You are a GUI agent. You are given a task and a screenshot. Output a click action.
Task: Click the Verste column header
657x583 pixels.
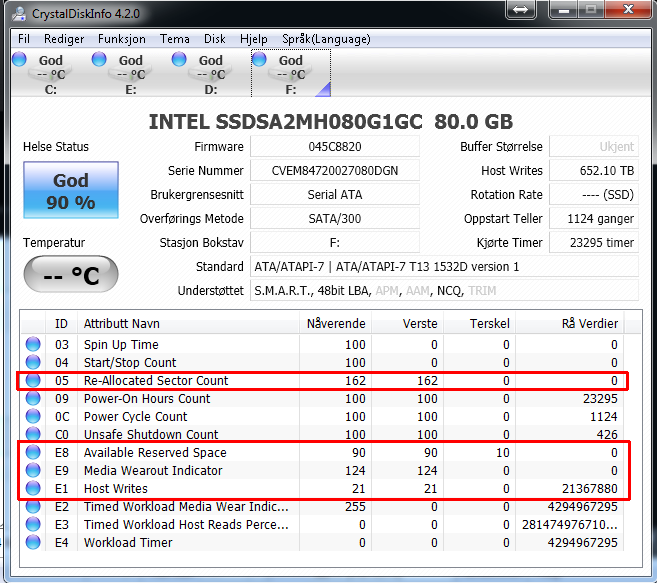408,324
